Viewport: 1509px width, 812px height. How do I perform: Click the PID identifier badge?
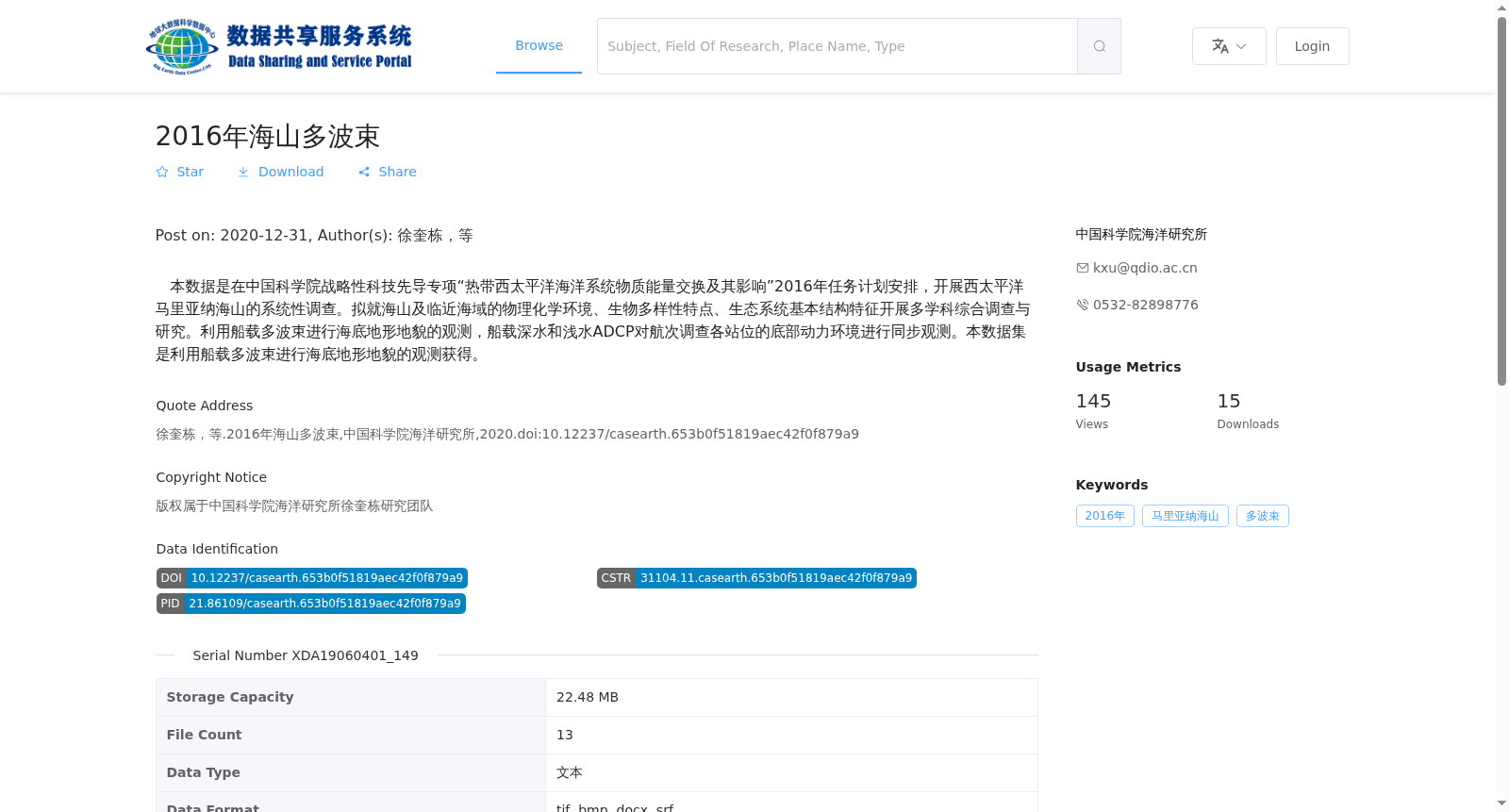tap(310, 604)
